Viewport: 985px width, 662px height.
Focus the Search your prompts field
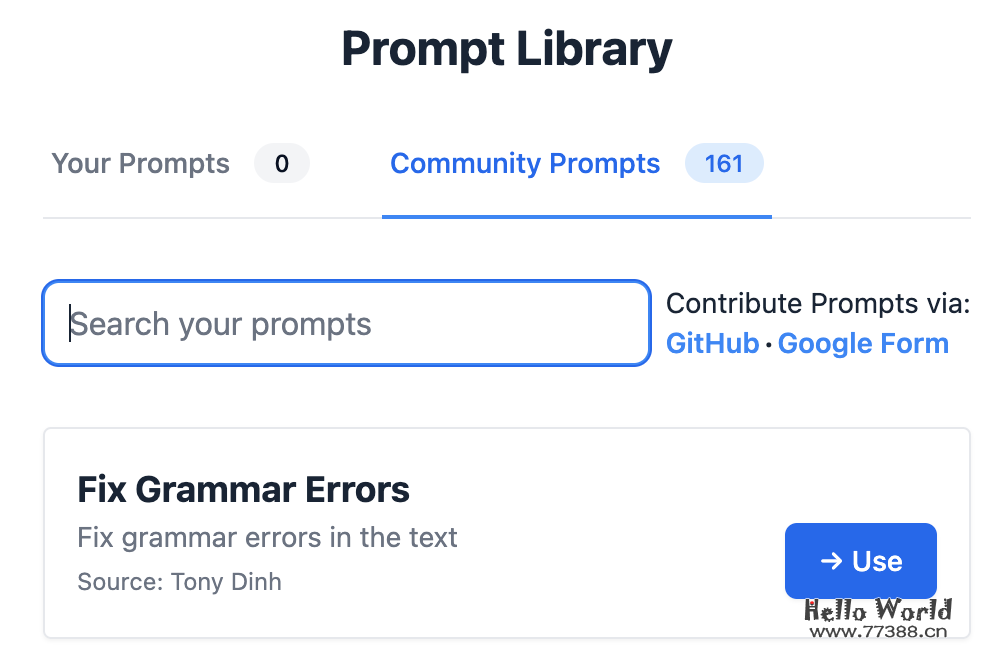(346, 324)
